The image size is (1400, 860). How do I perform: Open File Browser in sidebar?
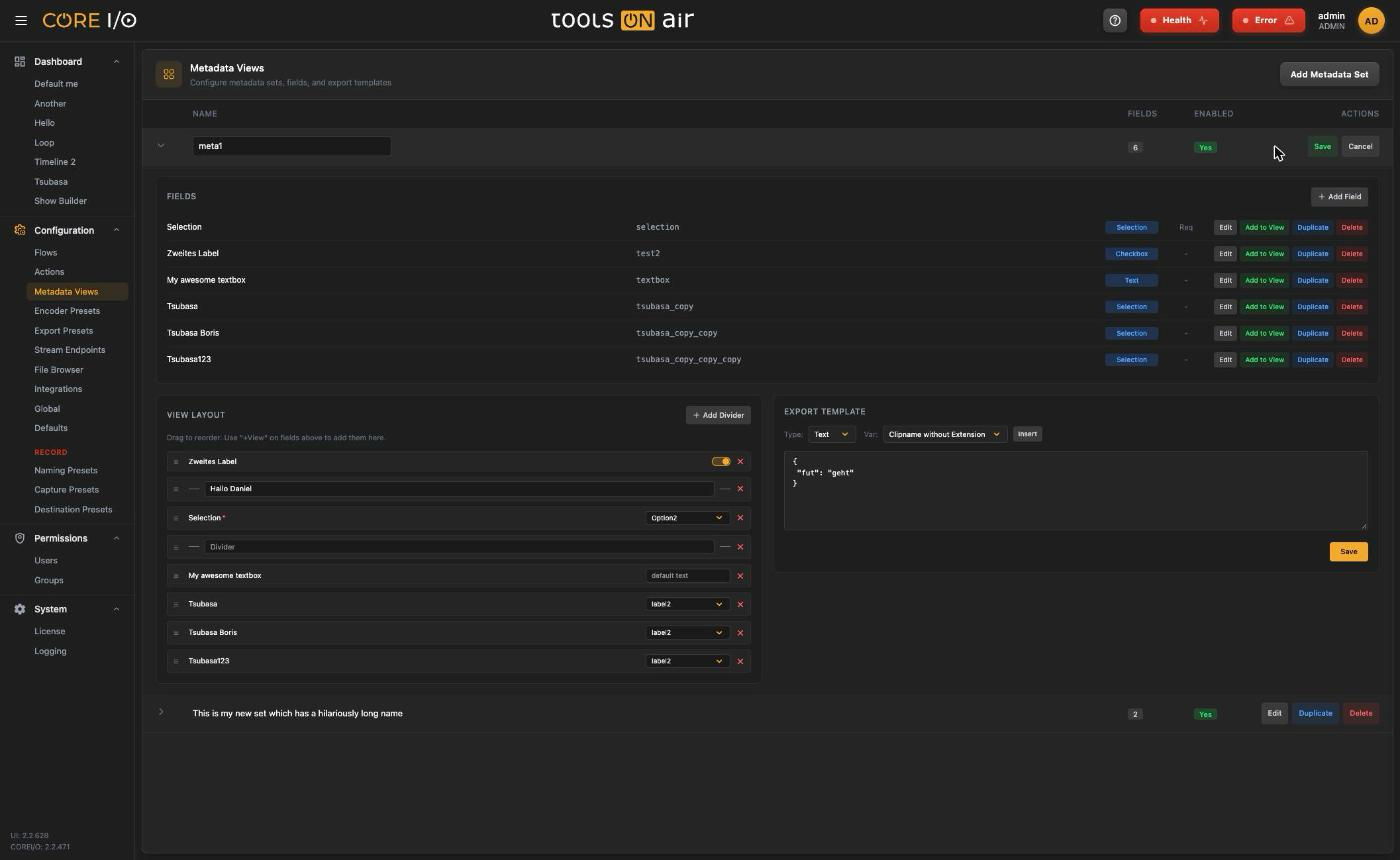(58, 370)
